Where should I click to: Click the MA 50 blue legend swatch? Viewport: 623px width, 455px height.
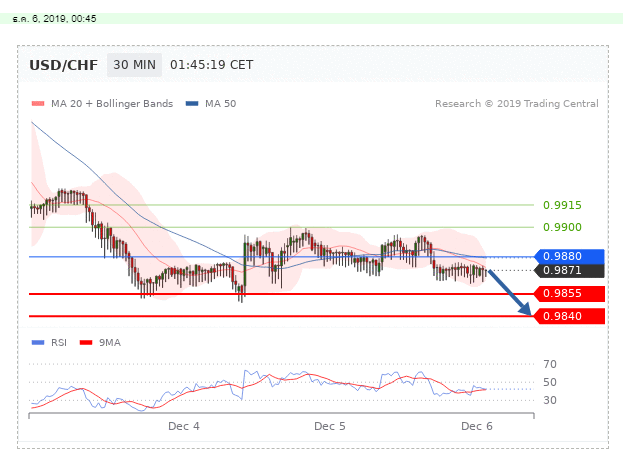point(192,104)
